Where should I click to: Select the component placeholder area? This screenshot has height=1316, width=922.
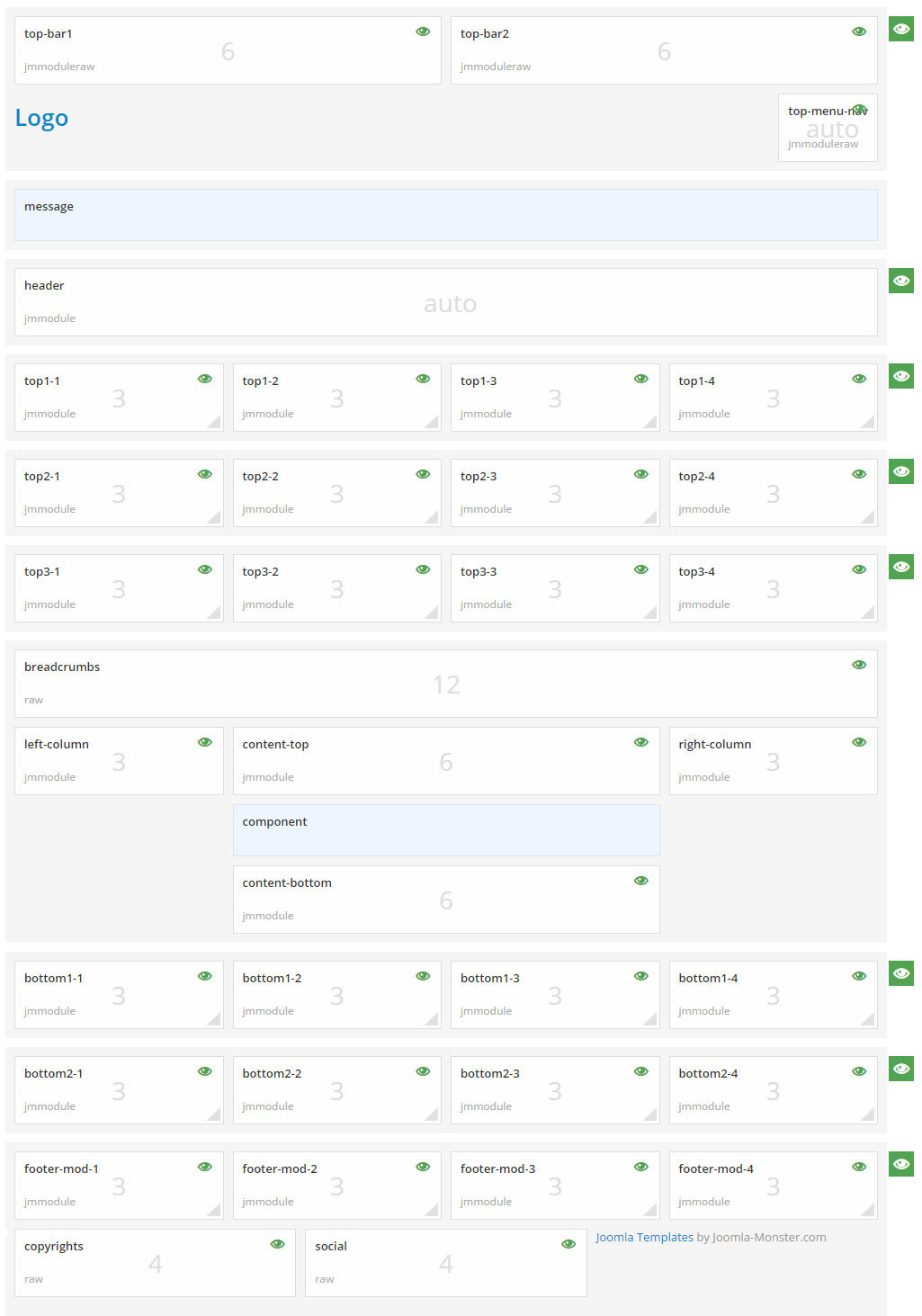point(446,829)
